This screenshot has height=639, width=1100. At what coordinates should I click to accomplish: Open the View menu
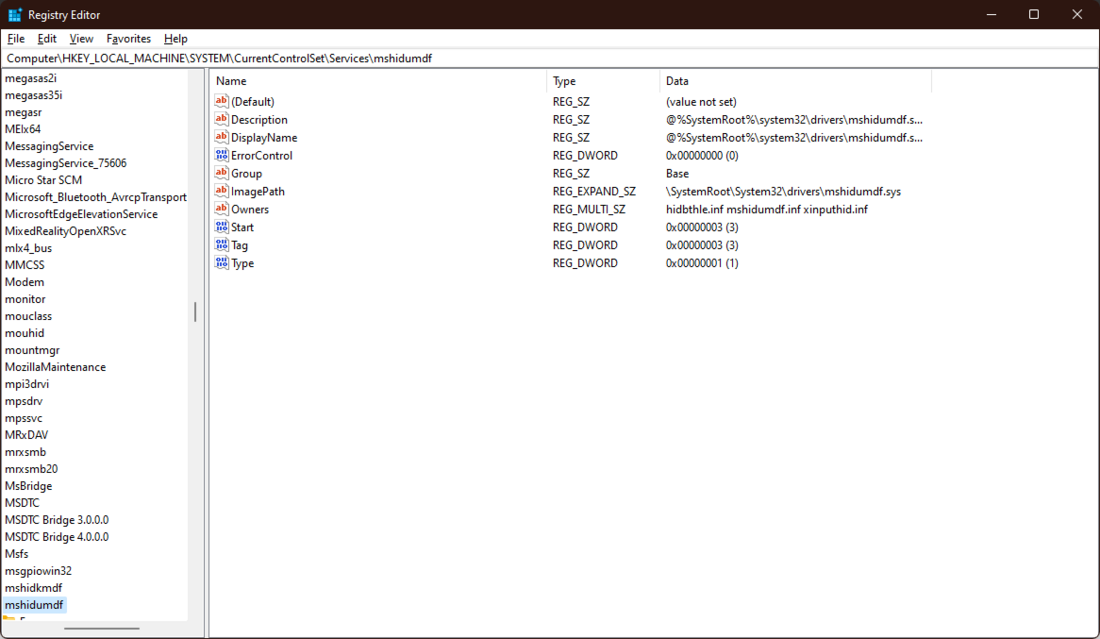click(x=81, y=39)
